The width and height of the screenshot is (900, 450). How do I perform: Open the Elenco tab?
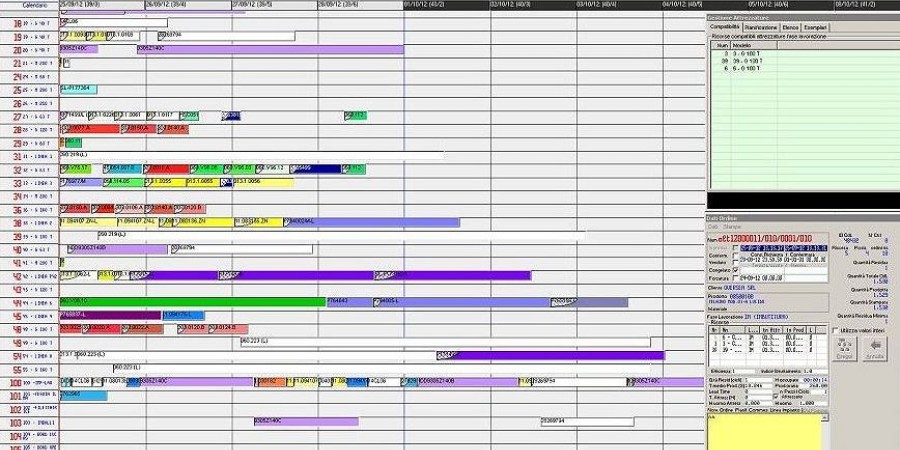790,28
